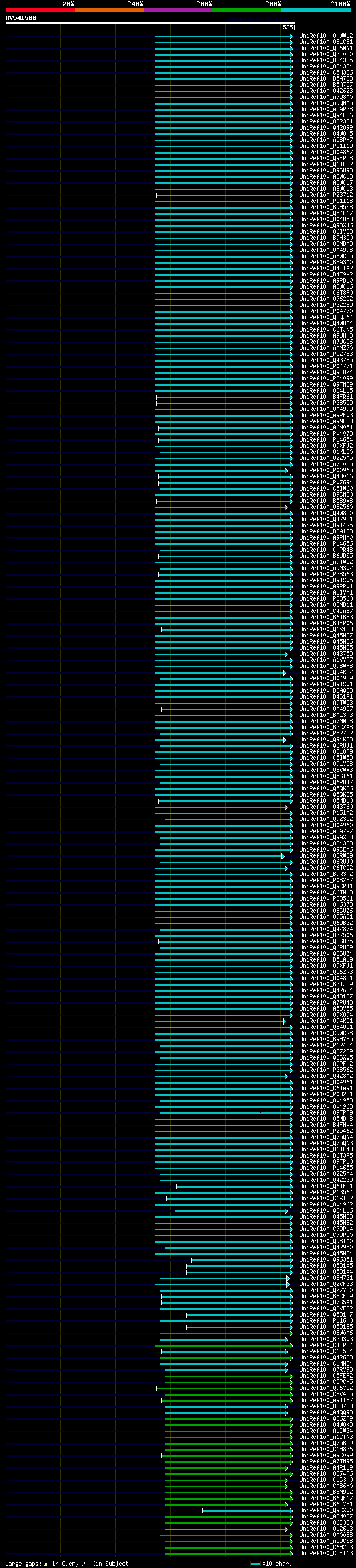Click the purple ~60% identity legend swatch
Viewport: 356px width, 1568px height.
[x=179, y=10]
